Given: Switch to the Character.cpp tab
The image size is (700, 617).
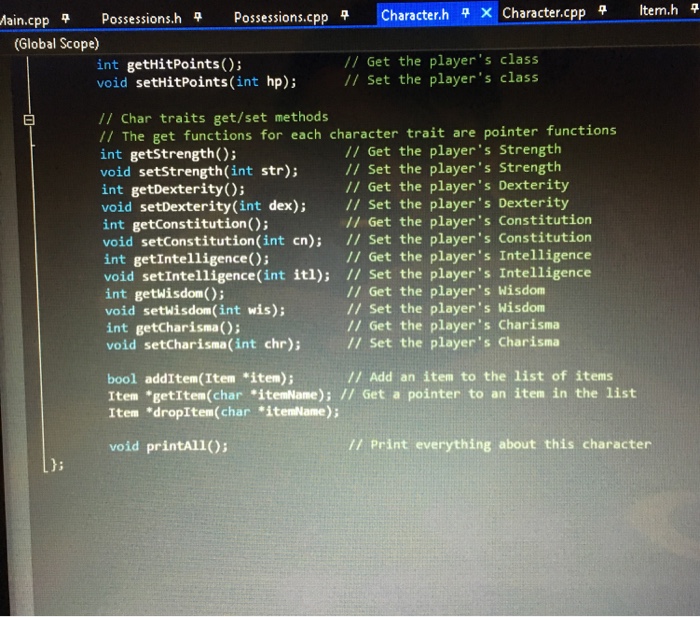Looking at the screenshot, I should point(543,13).
